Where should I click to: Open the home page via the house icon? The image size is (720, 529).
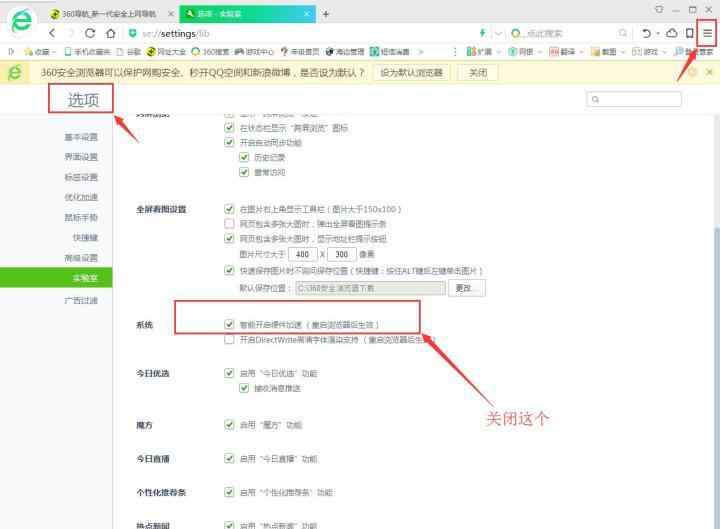111,33
